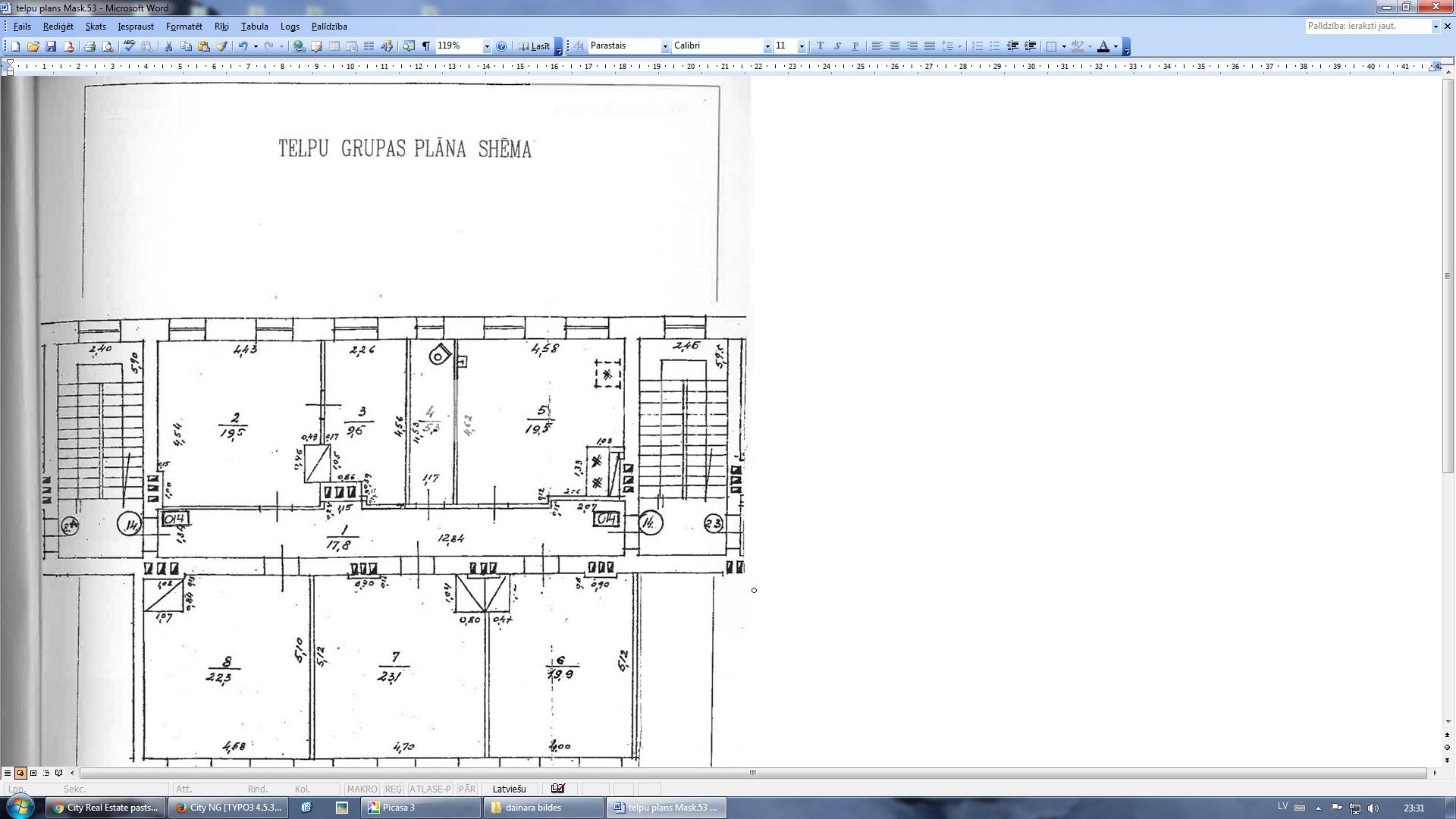The width and height of the screenshot is (1456, 819).
Task: Open the Formatēt menu
Action: pos(184,27)
